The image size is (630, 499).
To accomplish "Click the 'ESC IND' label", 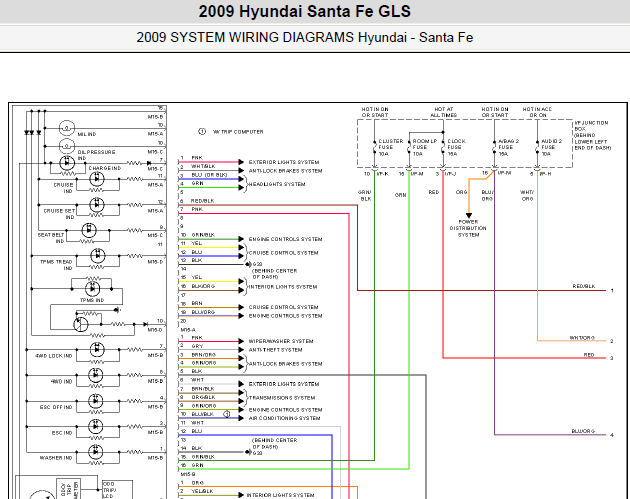I will pyautogui.click(x=62, y=433).
